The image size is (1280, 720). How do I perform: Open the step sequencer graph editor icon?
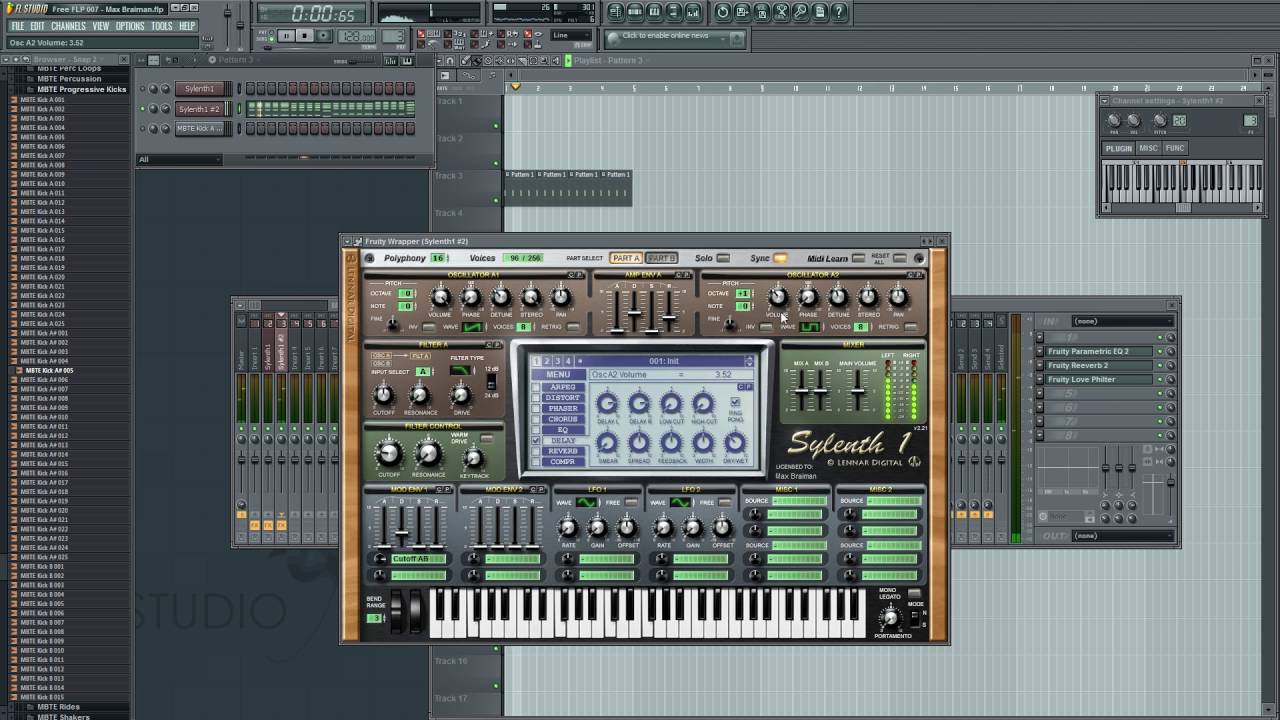tap(391, 60)
